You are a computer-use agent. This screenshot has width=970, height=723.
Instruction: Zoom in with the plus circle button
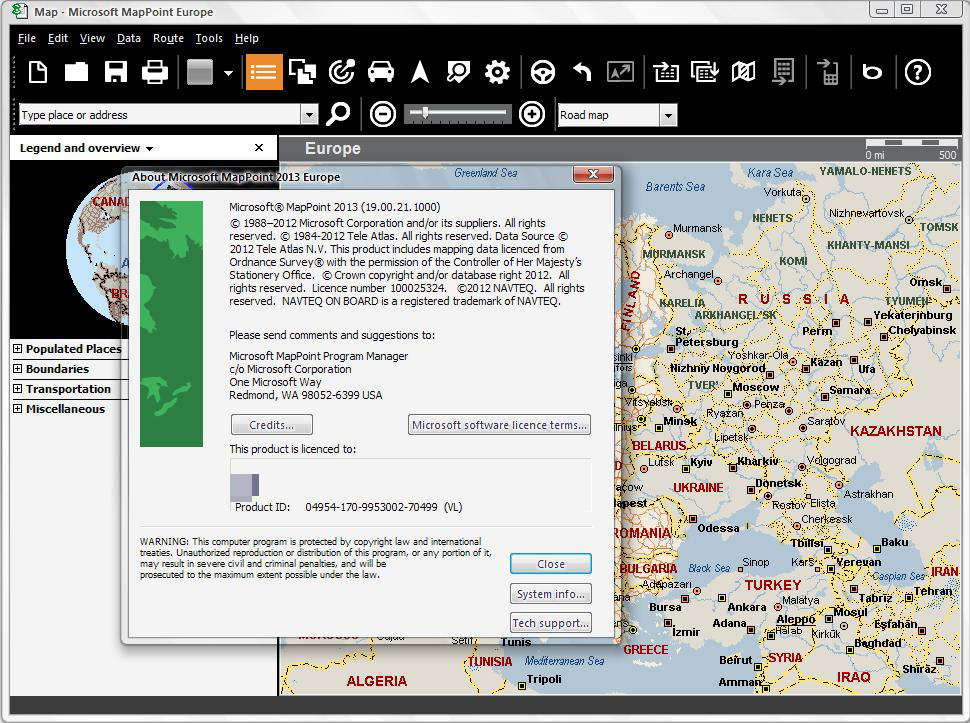point(532,114)
